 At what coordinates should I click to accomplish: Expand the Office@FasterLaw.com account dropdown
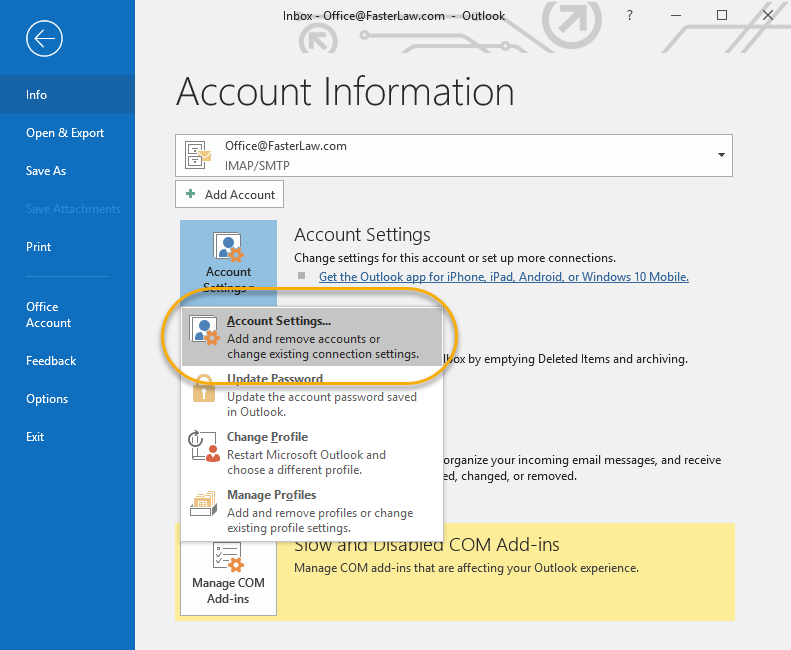point(721,155)
